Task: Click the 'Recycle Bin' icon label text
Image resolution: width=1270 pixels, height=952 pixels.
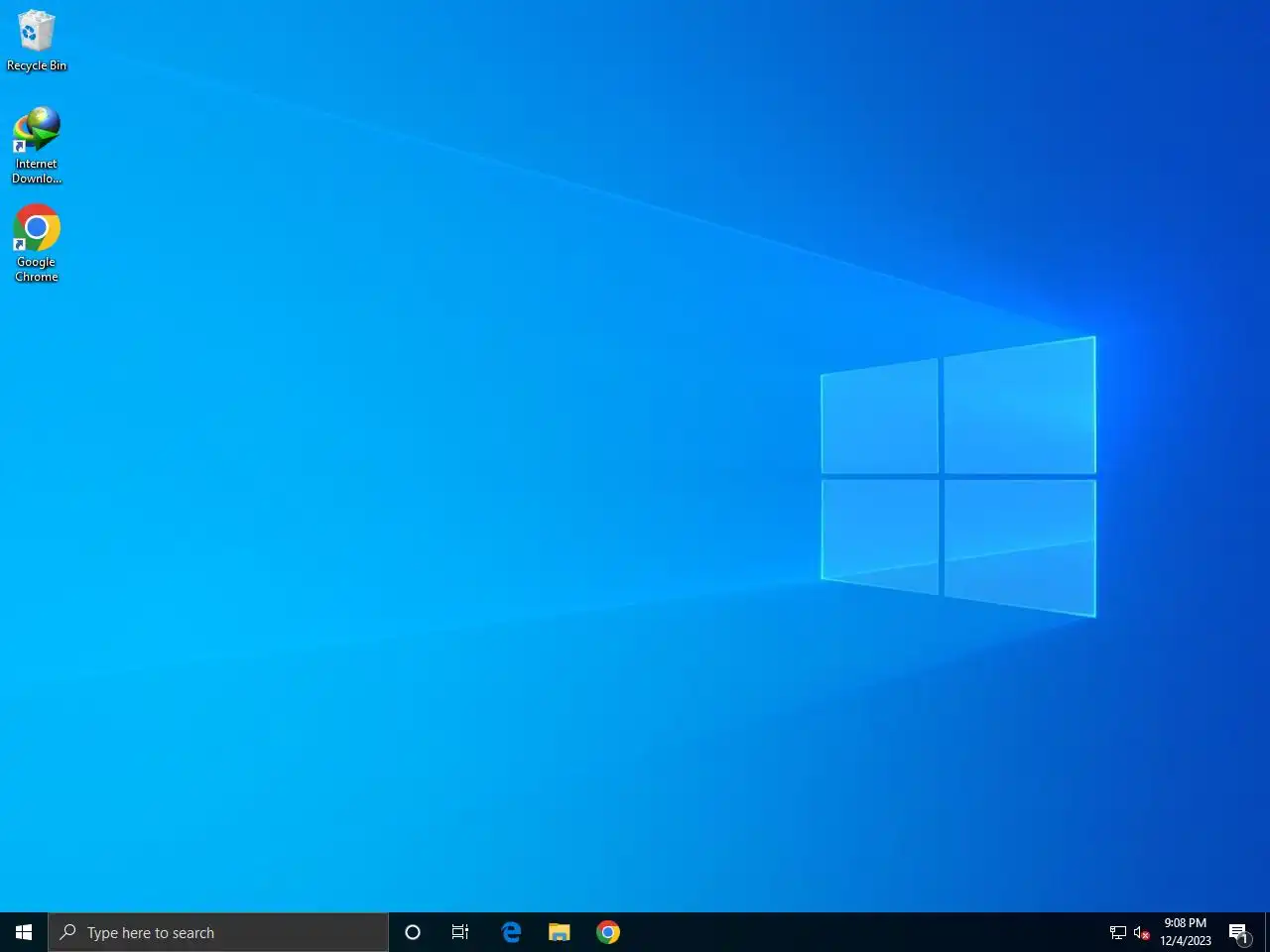Action: click(x=37, y=65)
